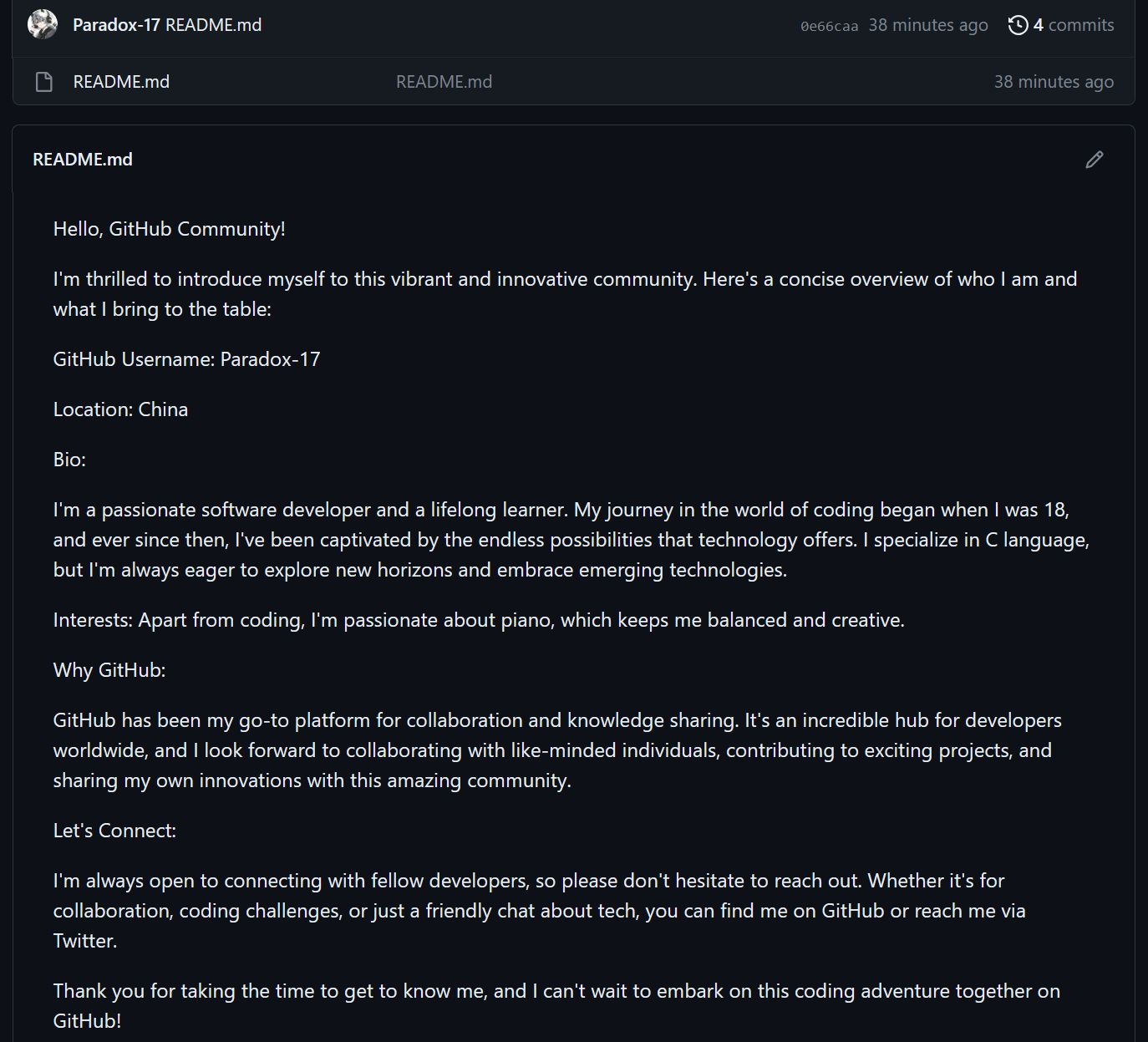Open the README.md file name in file list
Screen dimensions: 1148x1042
coord(121,82)
